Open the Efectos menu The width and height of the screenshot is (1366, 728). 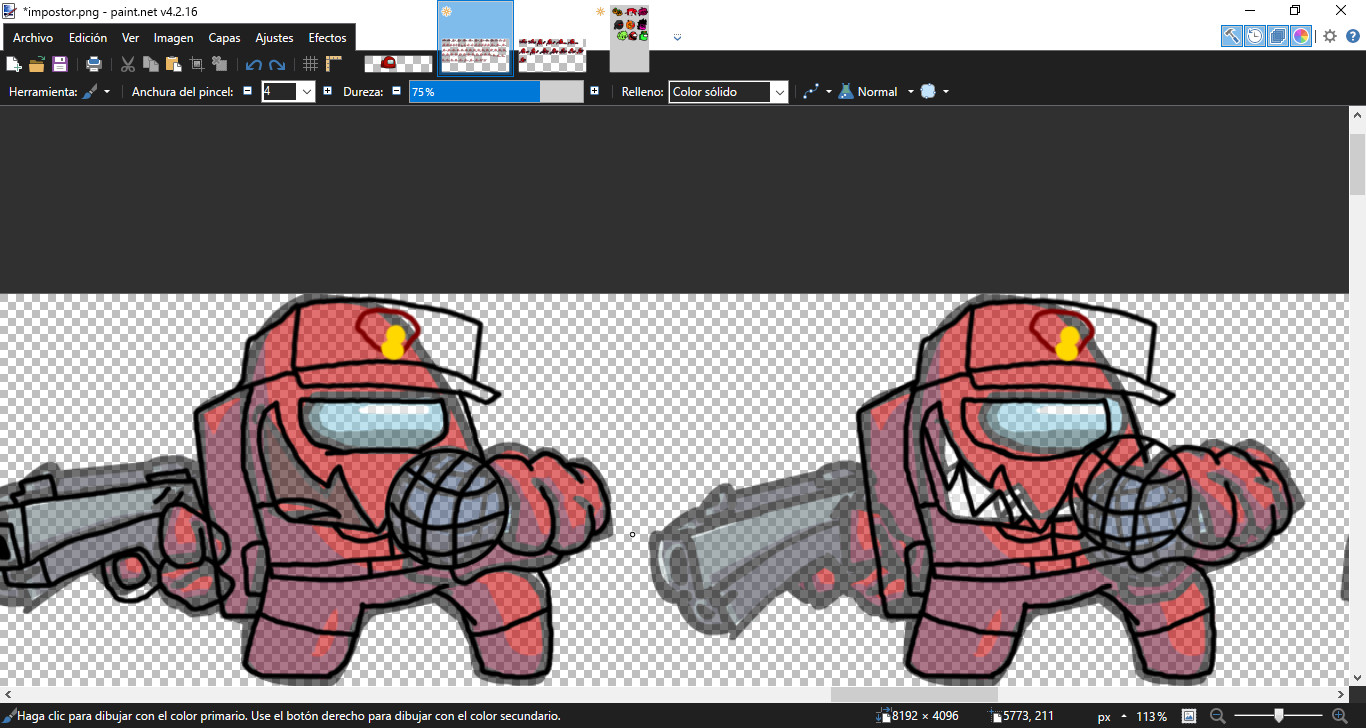point(326,37)
